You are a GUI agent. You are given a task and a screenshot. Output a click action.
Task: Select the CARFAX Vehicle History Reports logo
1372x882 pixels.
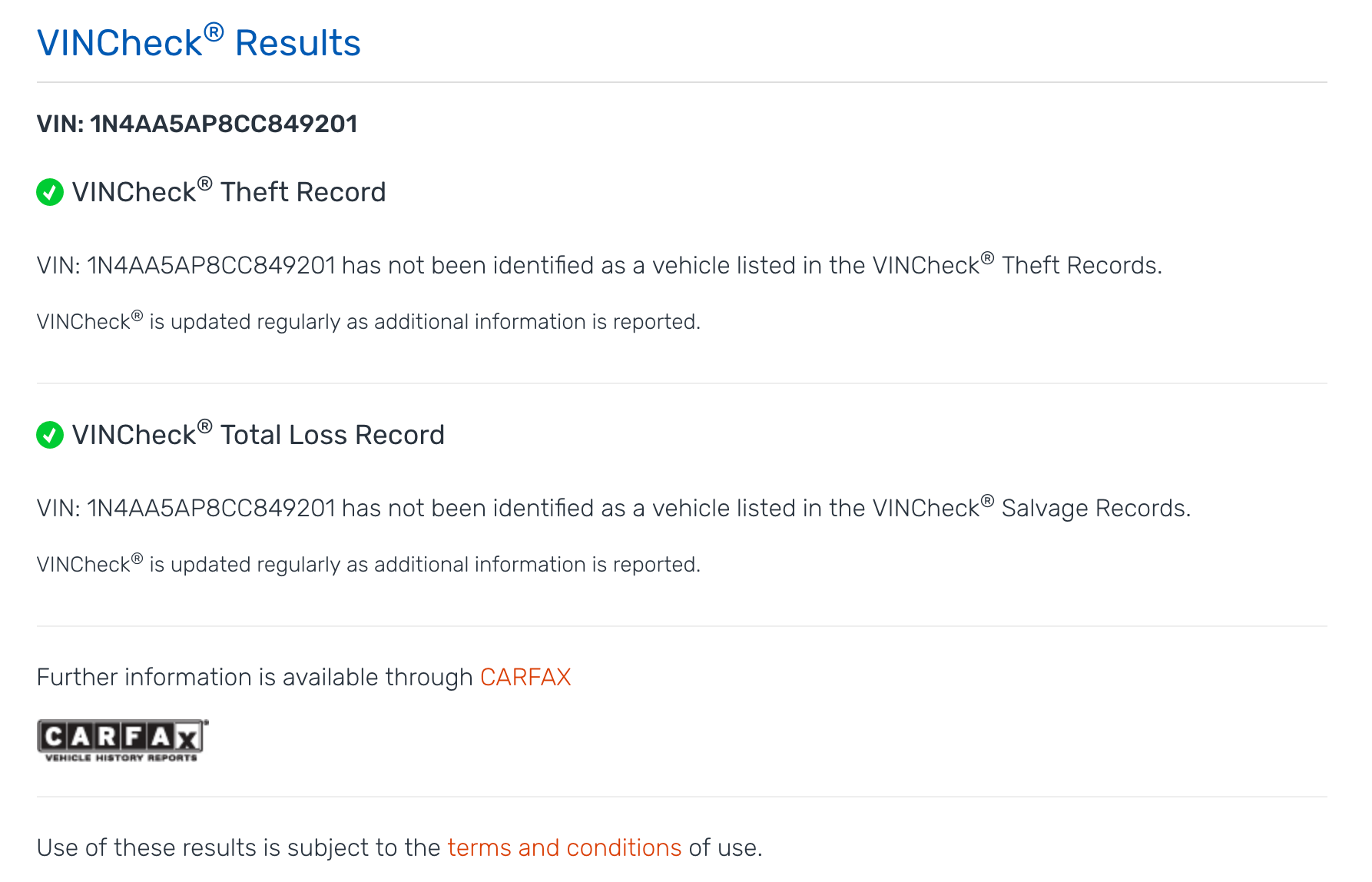click(120, 740)
